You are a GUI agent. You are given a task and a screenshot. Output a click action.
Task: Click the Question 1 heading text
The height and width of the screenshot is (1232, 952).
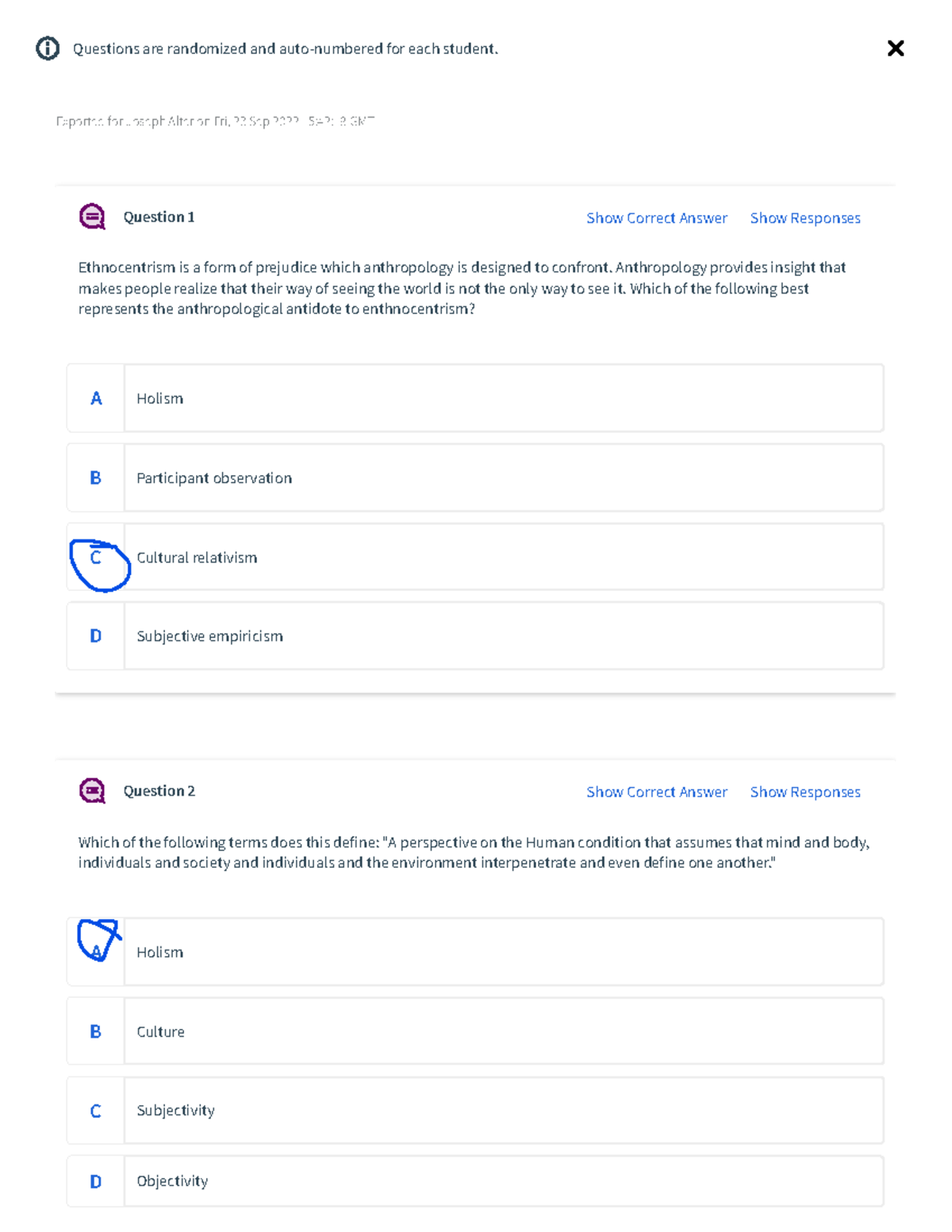click(159, 217)
